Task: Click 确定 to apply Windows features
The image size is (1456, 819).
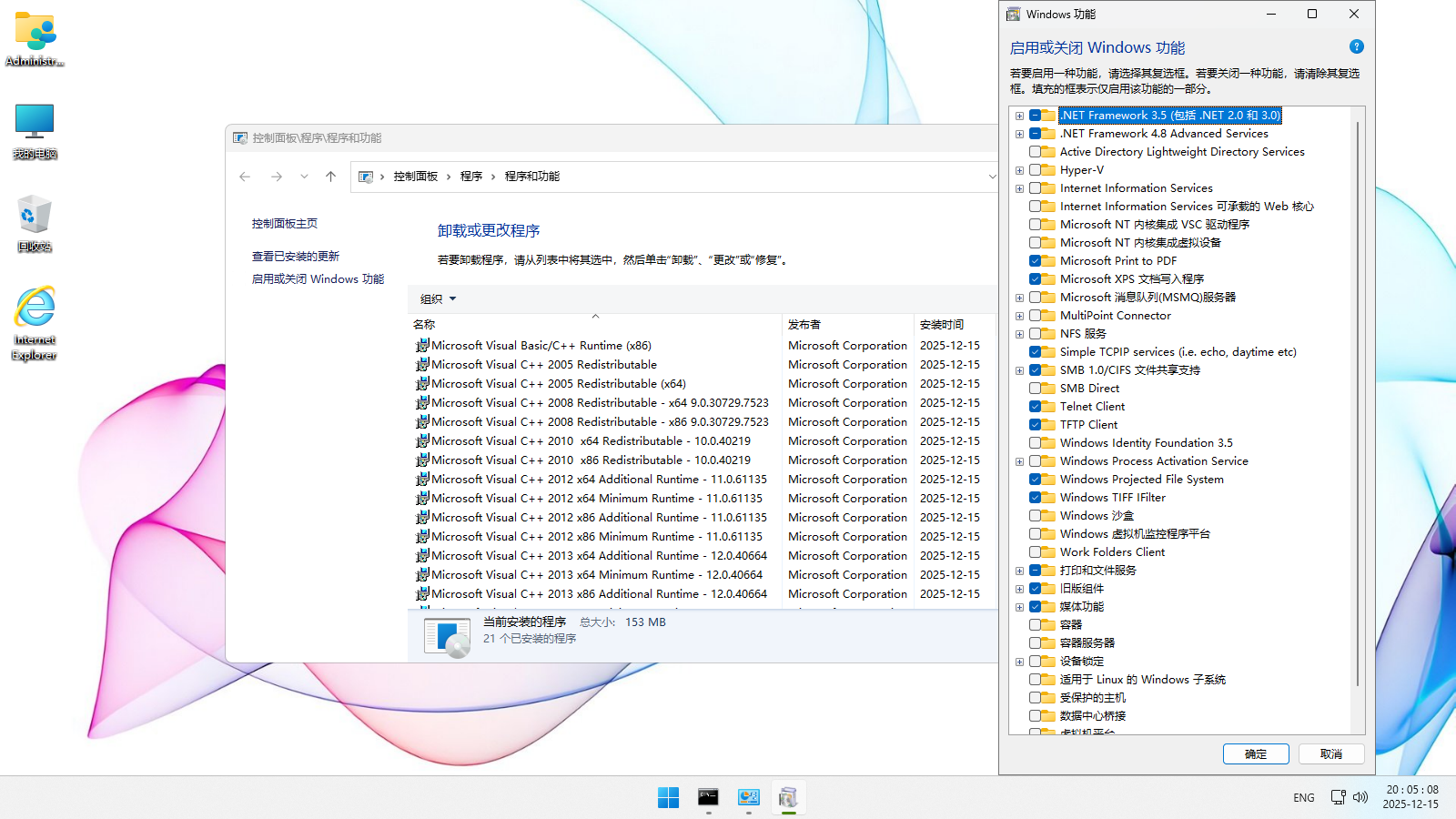Action: click(1256, 753)
